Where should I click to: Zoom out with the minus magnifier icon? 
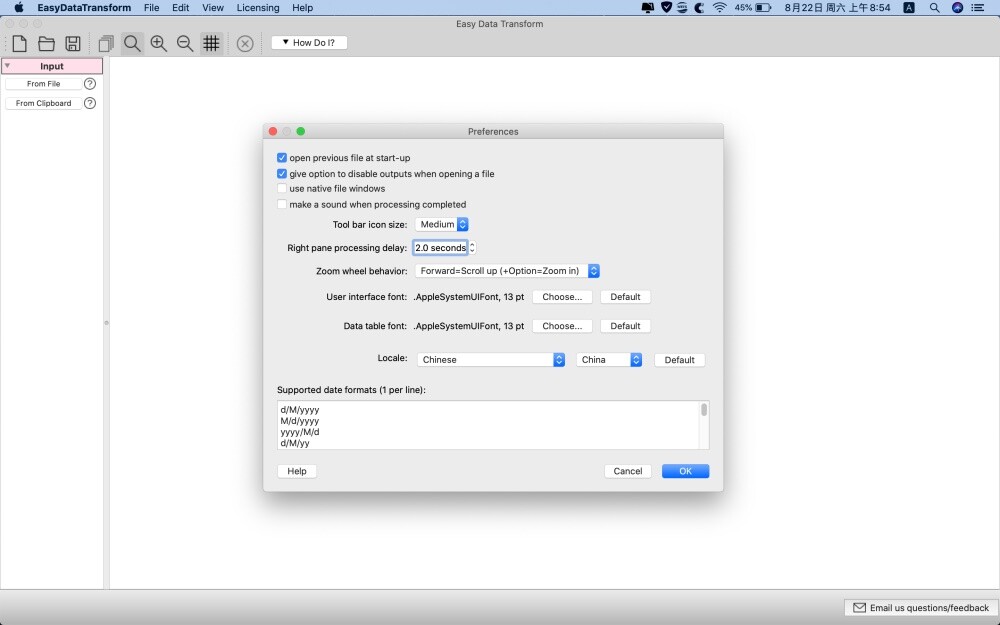click(185, 43)
